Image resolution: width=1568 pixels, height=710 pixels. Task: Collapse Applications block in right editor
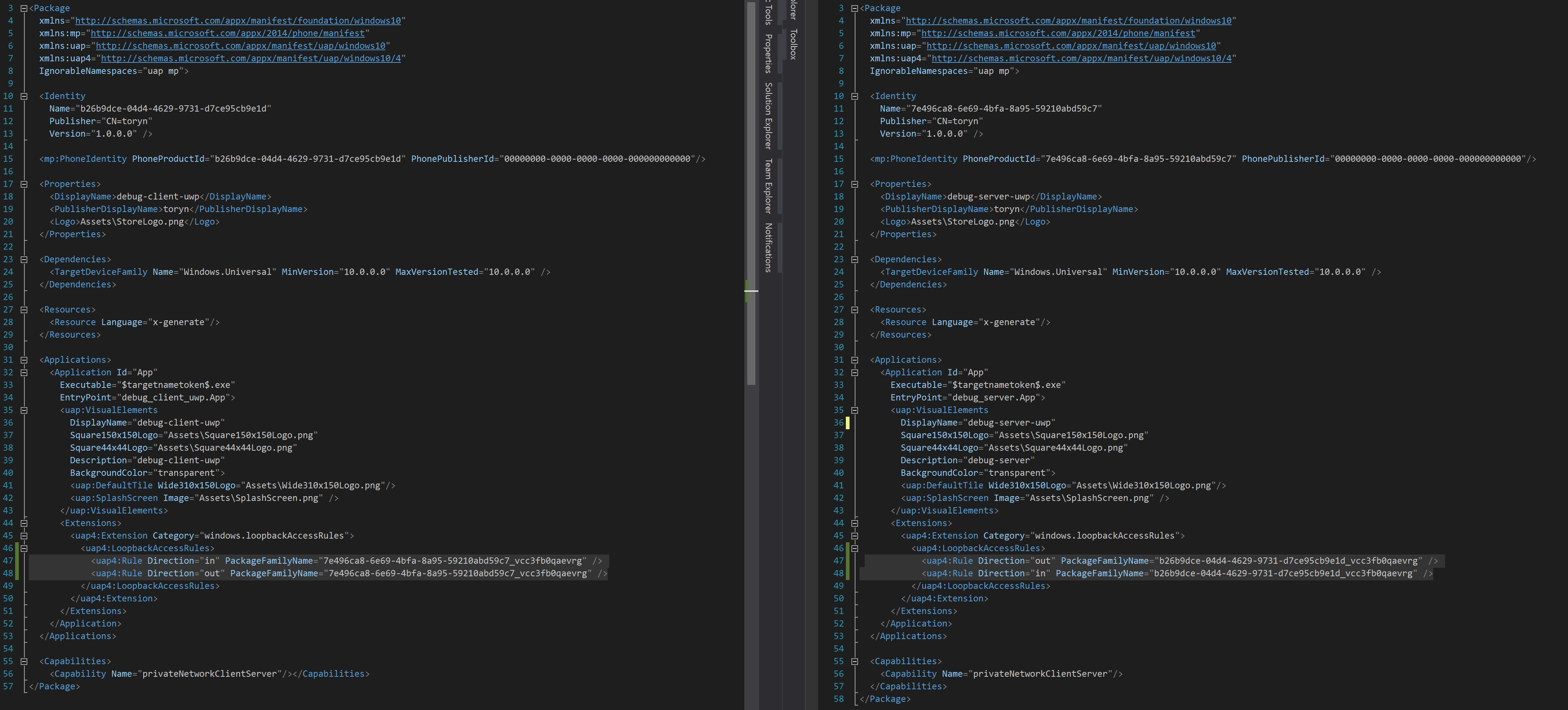coord(854,360)
